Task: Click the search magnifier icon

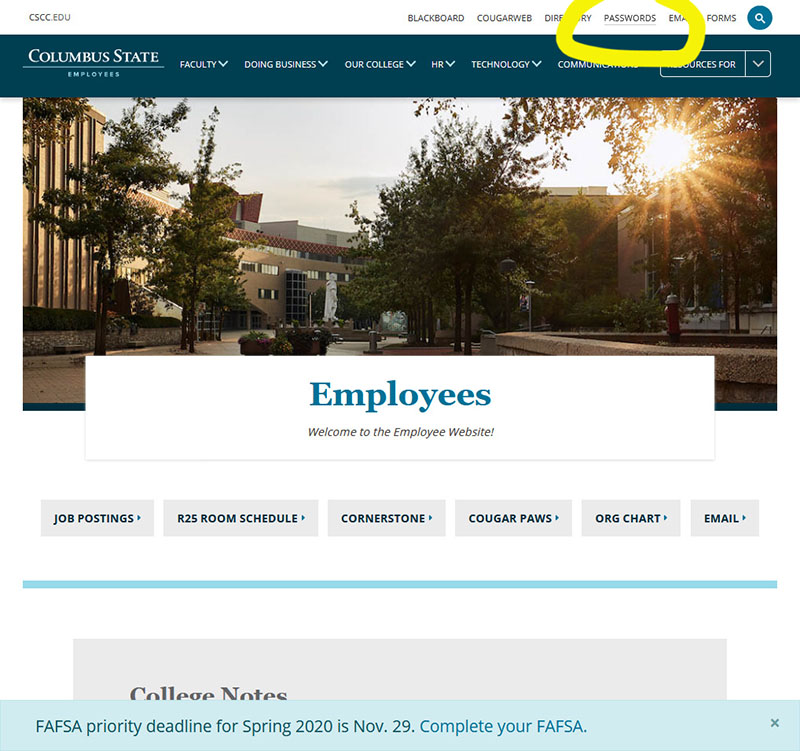Action: point(760,18)
